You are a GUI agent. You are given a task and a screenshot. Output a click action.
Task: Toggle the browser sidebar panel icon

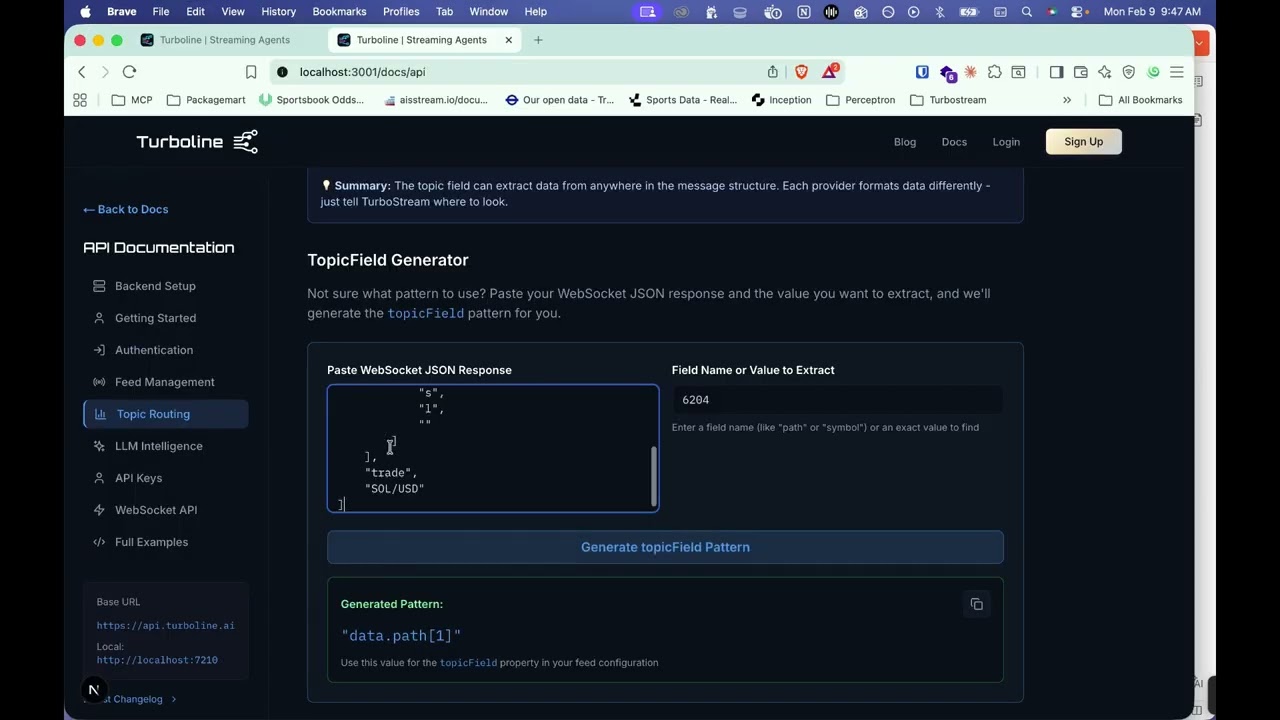(1056, 72)
